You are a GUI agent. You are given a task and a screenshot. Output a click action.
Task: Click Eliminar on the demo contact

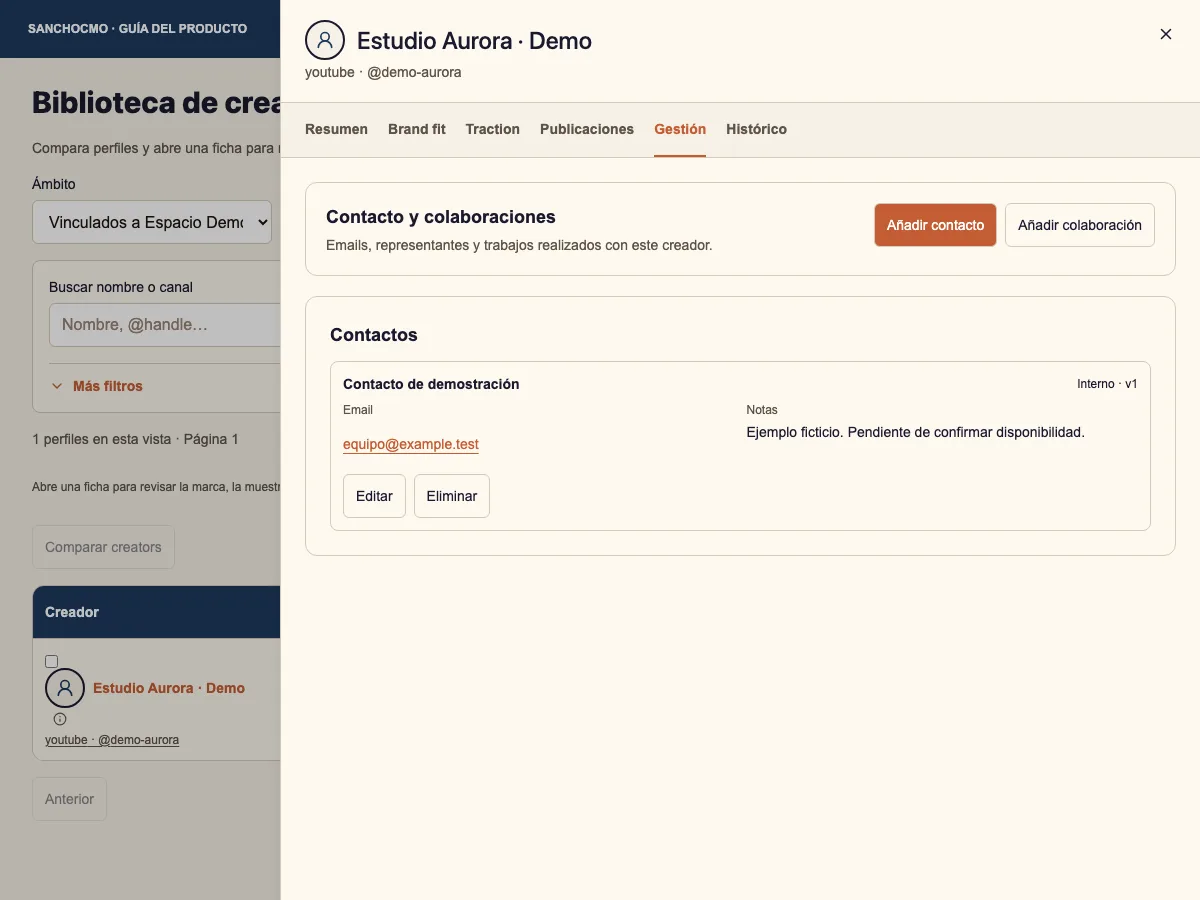[452, 496]
